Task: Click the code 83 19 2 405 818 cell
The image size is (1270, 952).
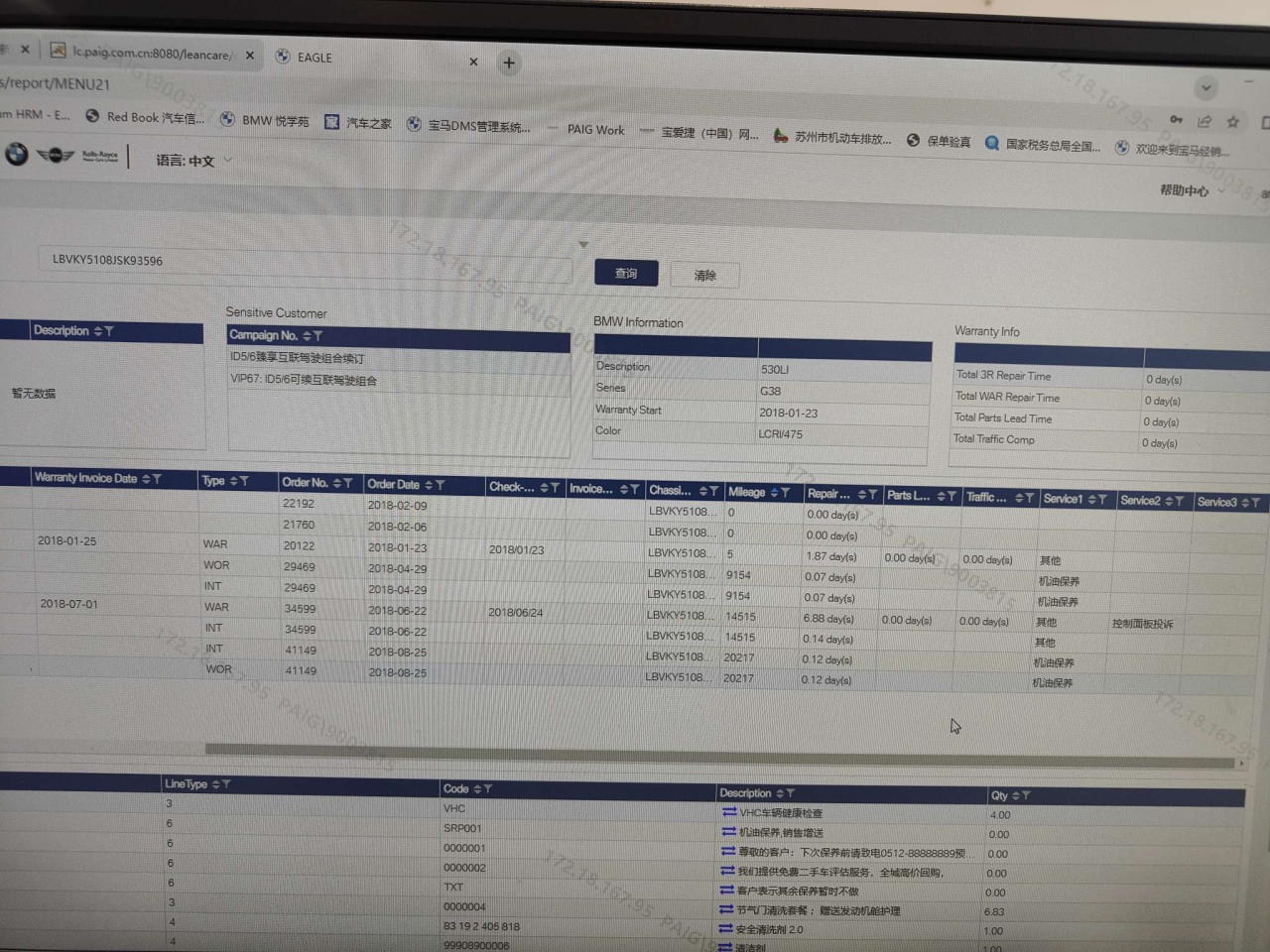Action: tap(481, 926)
